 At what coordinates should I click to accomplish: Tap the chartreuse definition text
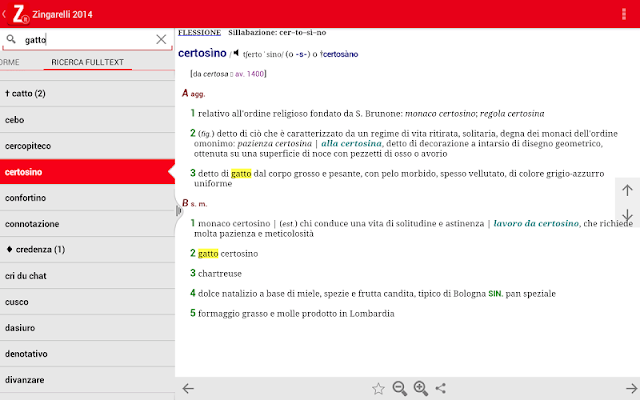[220, 273]
